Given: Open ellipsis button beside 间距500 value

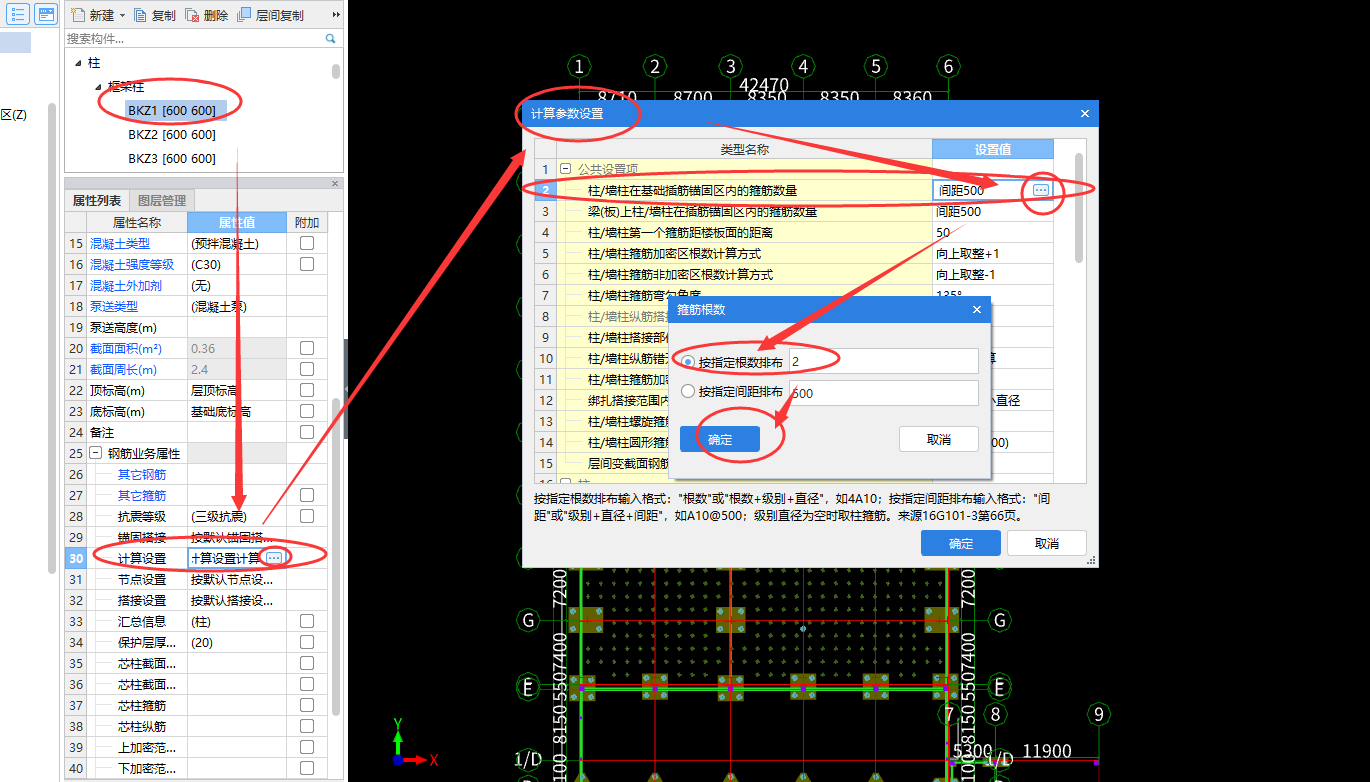Looking at the screenshot, I should 1041,190.
